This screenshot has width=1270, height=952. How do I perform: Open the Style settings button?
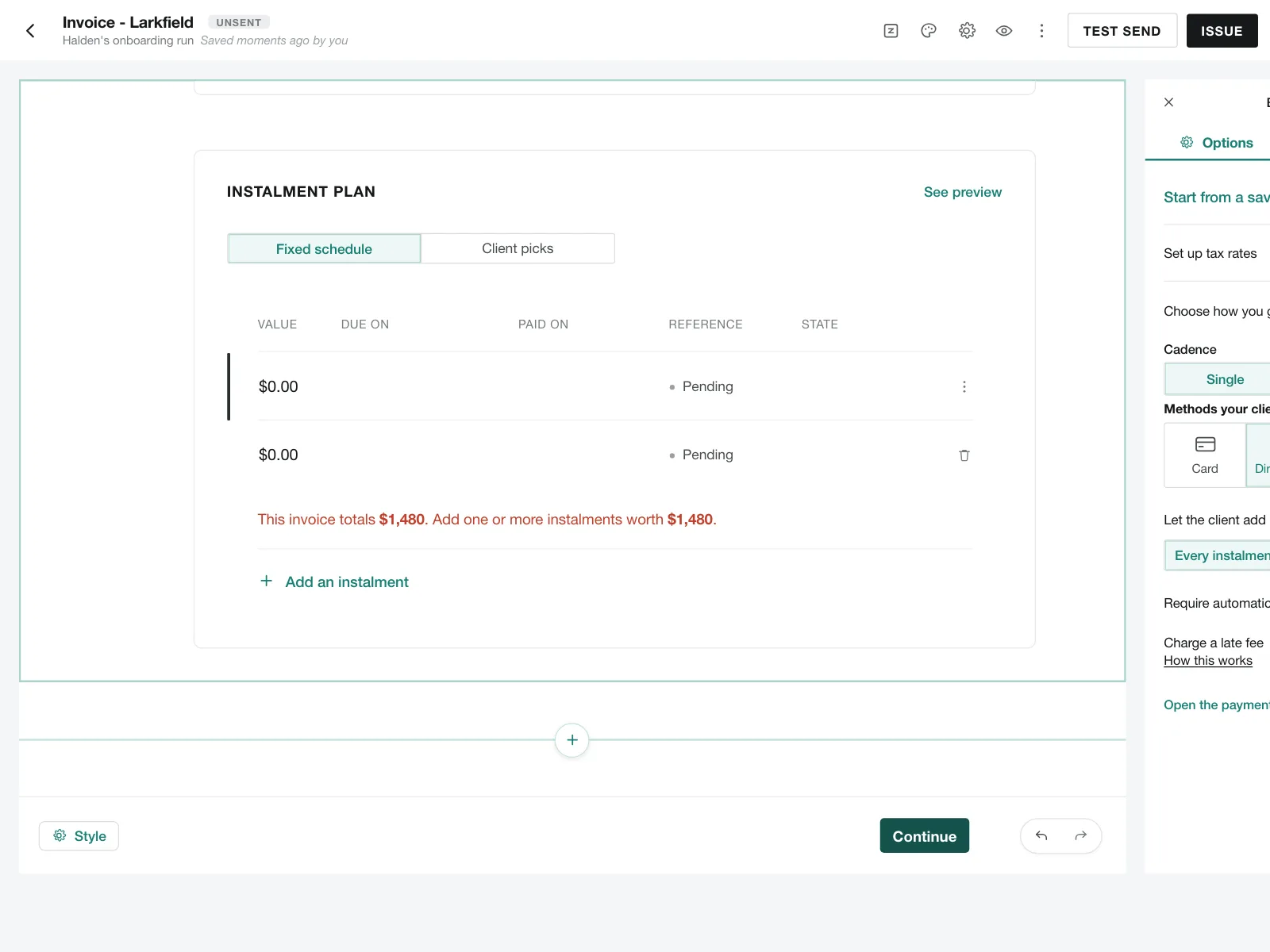[79, 836]
